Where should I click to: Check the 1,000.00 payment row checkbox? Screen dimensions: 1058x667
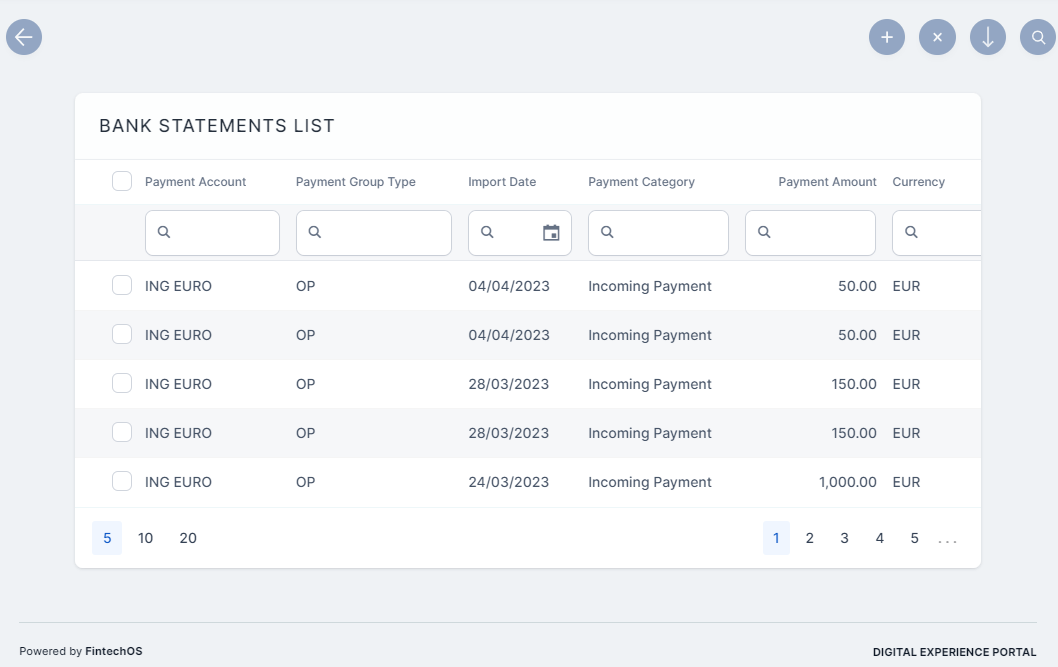(x=122, y=480)
